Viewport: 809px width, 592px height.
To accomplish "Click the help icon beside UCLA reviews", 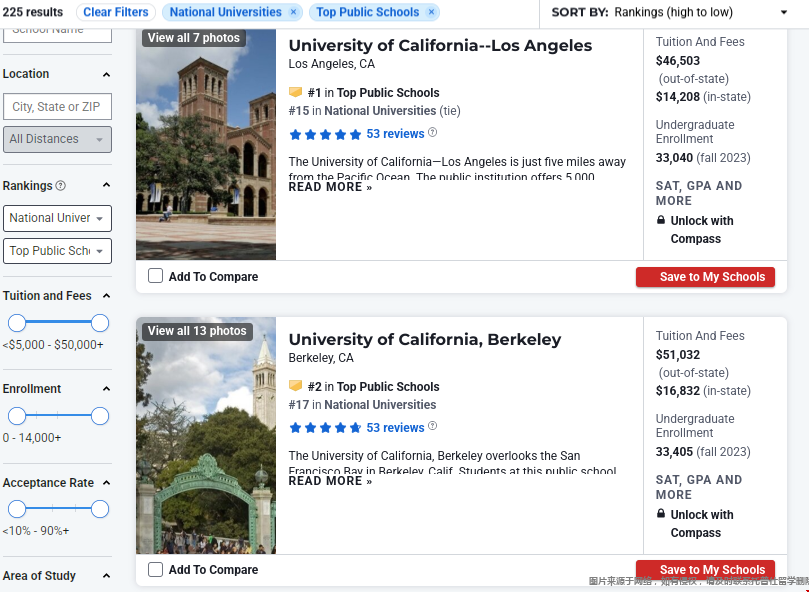I will pos(432,133).
